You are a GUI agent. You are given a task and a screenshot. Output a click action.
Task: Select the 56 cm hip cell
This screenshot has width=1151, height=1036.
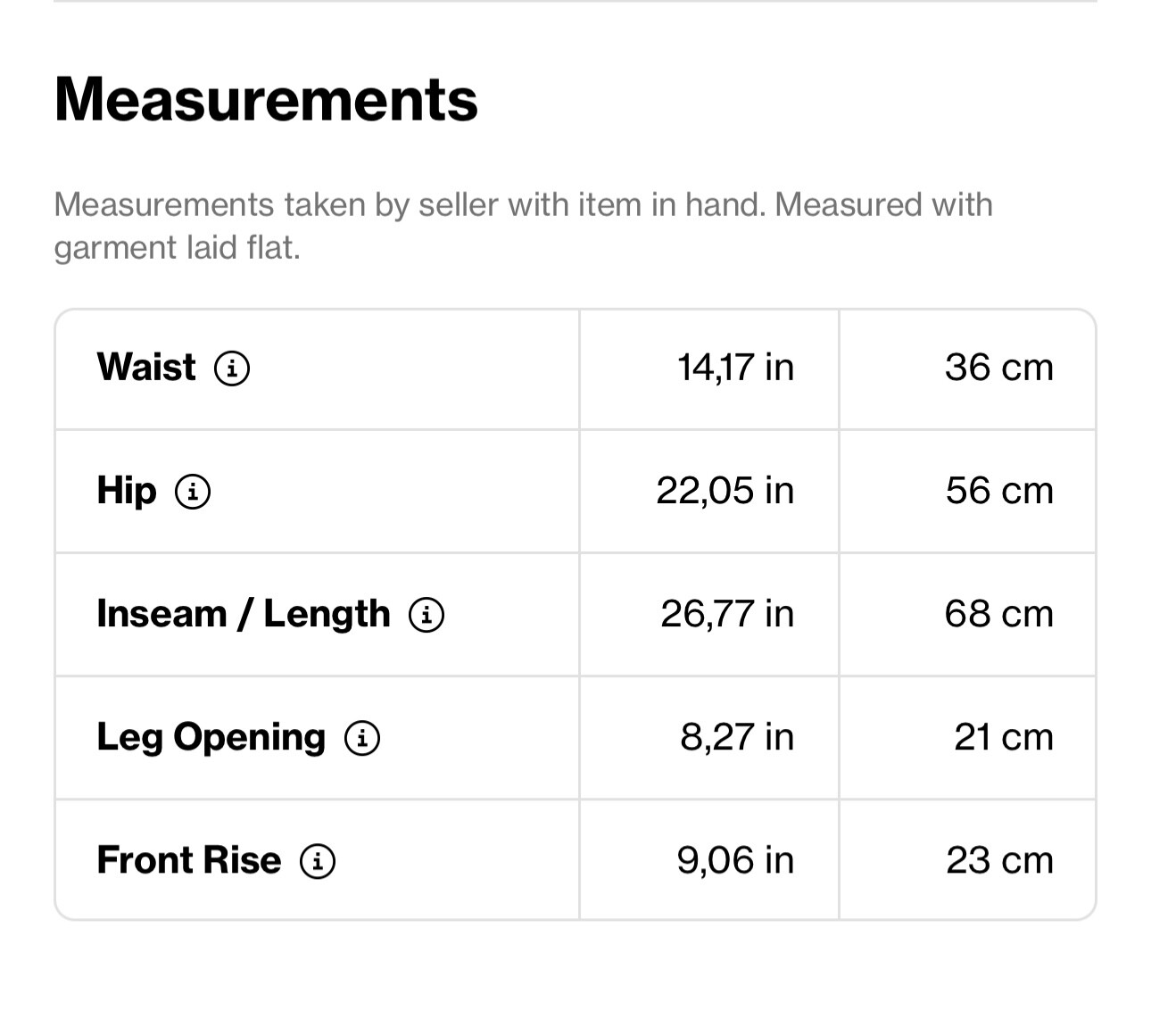point(999,491)
